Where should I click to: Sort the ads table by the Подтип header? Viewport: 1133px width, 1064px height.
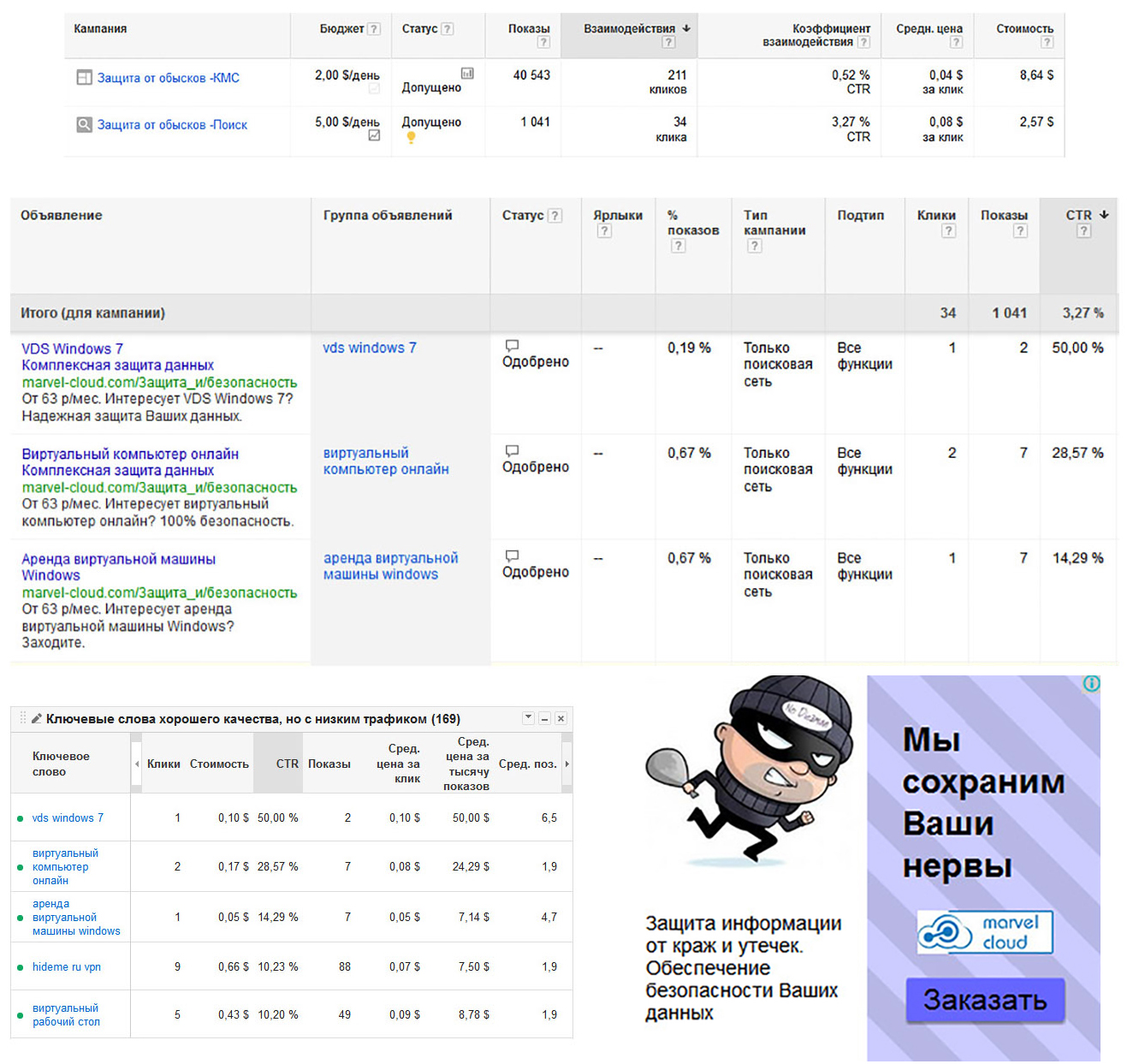[861, 216]
